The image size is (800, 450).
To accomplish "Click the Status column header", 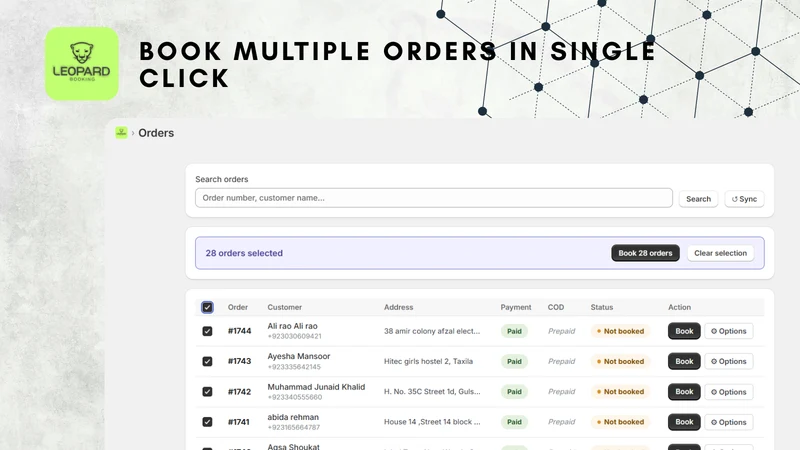I will pos(602,307).
